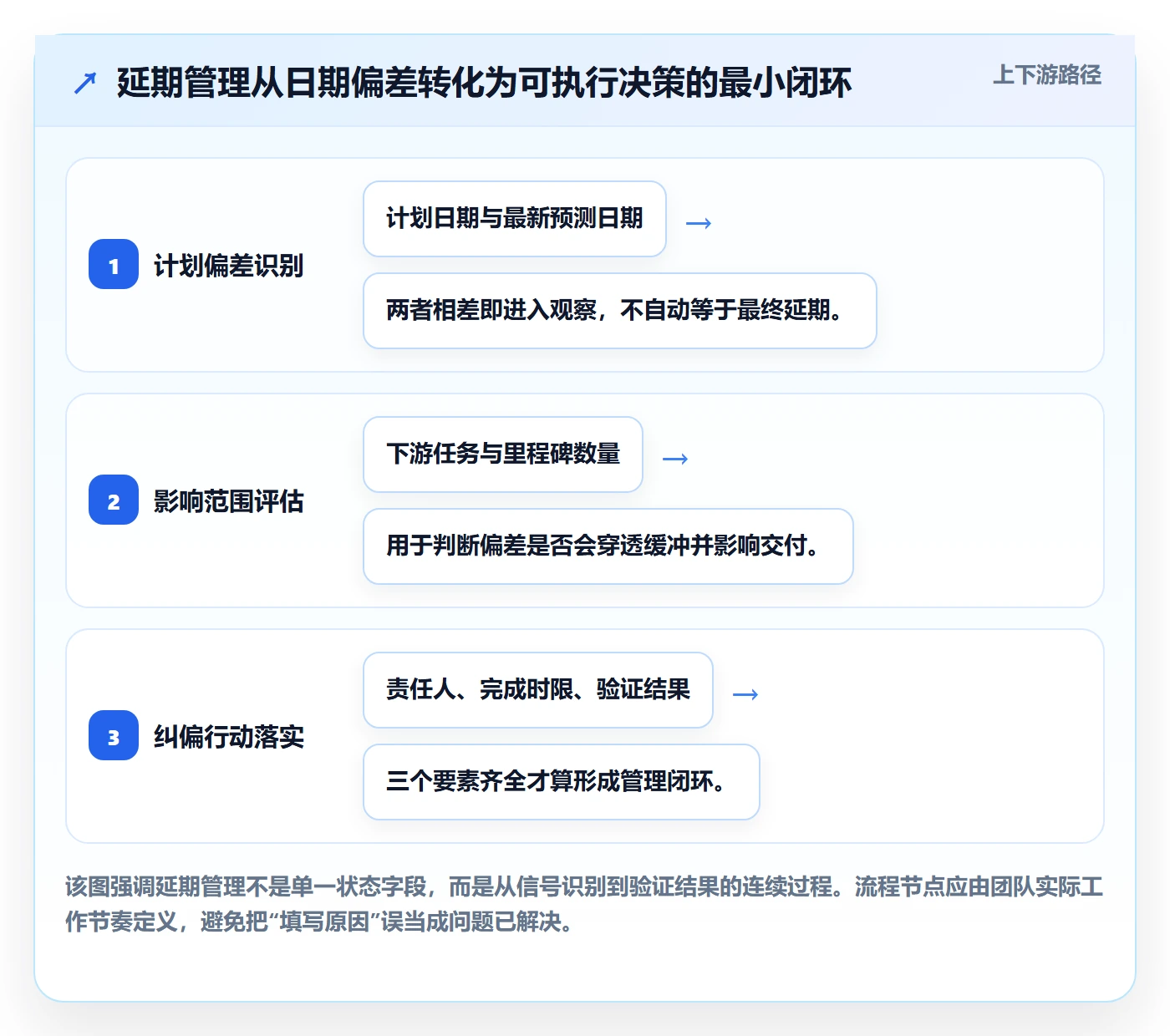Click the diagonal arrow icon beside the title

click(85, 83)
